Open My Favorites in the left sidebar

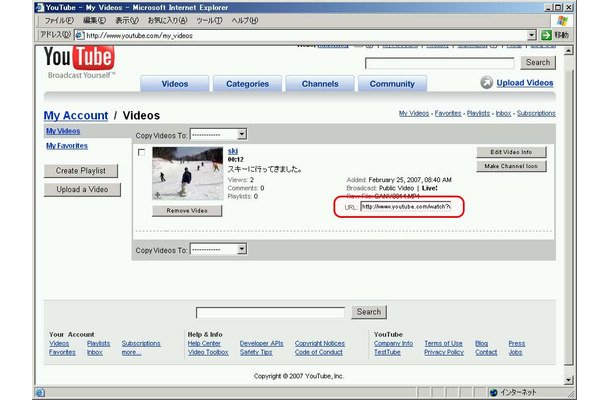[67, 146]
